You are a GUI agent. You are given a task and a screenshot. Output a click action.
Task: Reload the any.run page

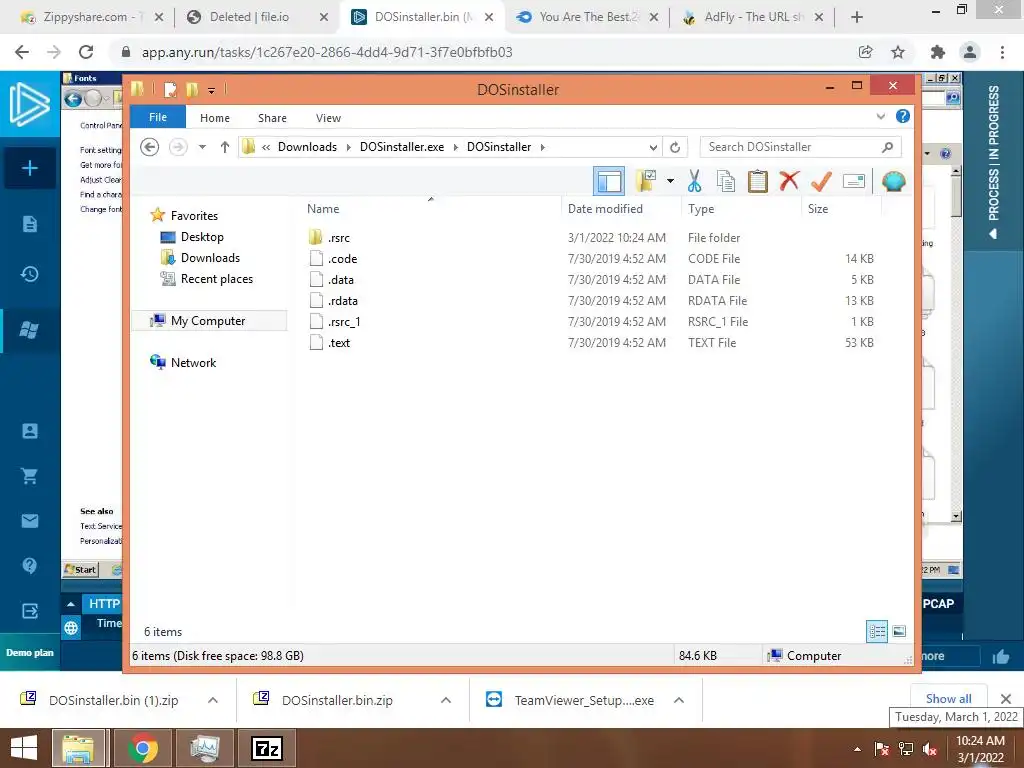click(x=86, y=52)
